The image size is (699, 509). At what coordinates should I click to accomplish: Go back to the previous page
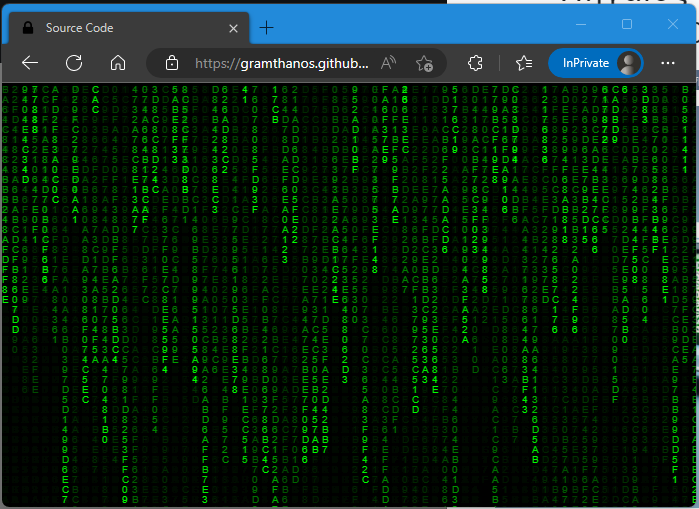(30, 63)
